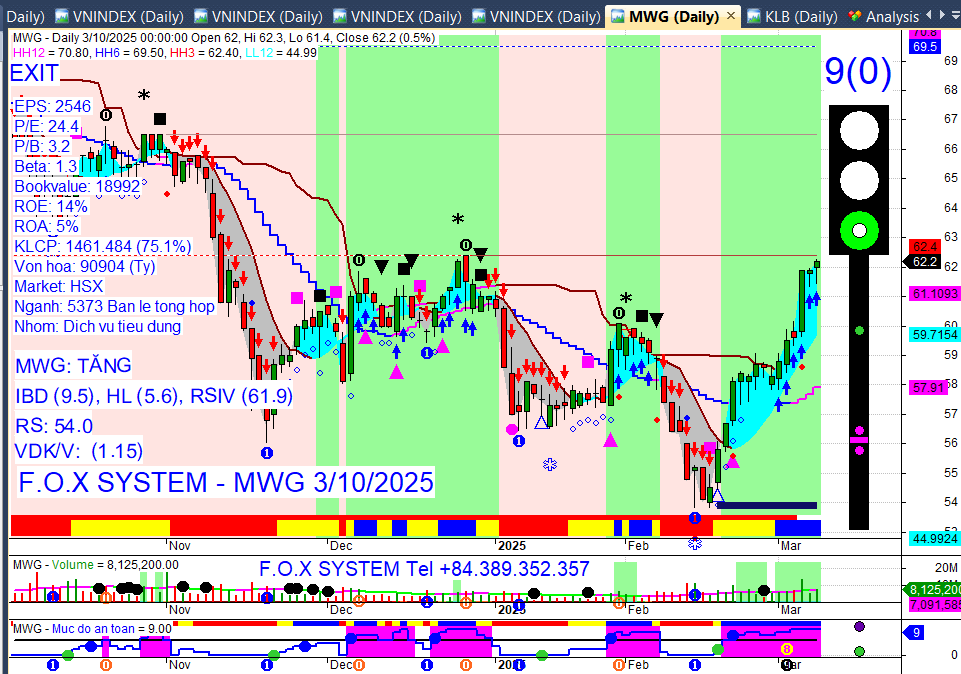Click the F.O.X SYSTEM Tel phone text
Viewport: 961px width, 674px height.
tap(424, 569)
